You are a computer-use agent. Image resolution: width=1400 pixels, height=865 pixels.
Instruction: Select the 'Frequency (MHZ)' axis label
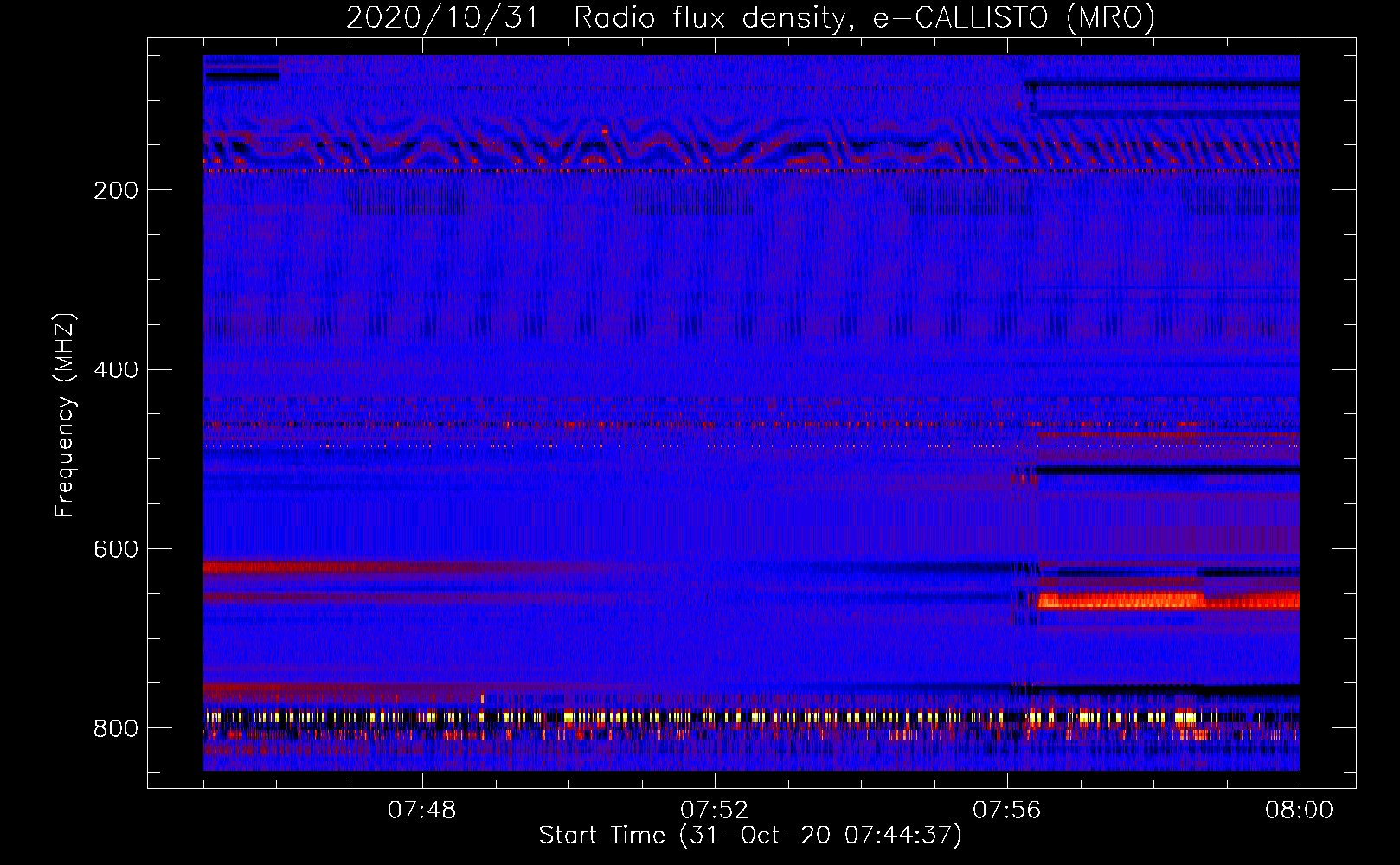[x=65, y=415]
